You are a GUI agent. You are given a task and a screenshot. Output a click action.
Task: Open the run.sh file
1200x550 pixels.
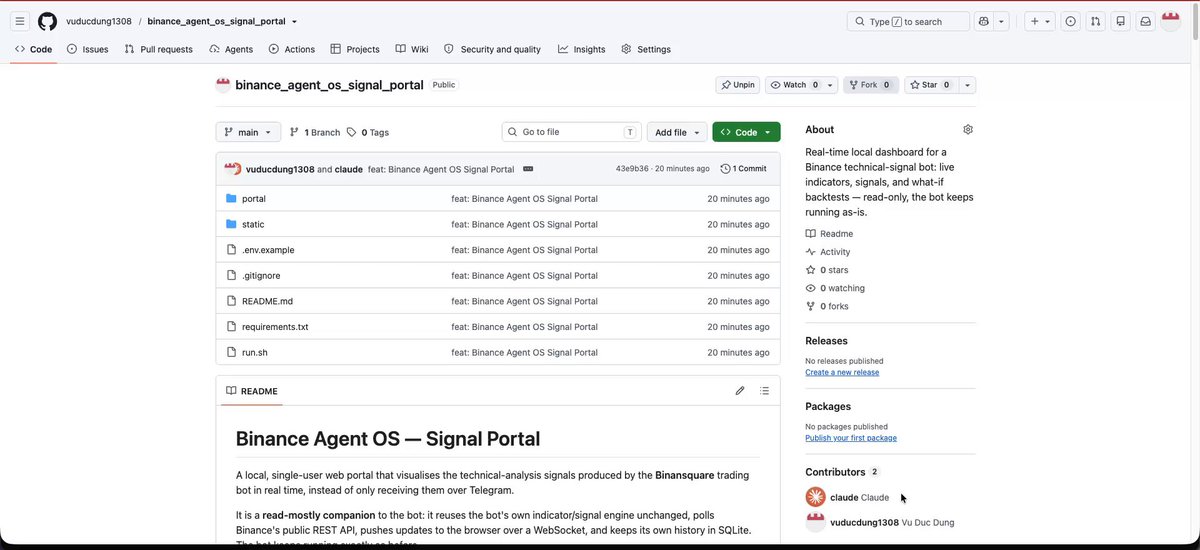[x=255, y=352]
